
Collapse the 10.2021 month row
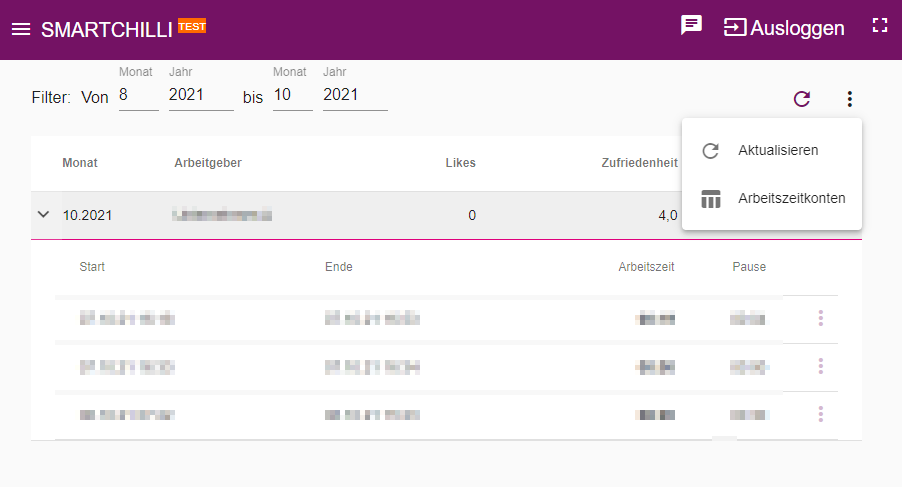tap(43, 214)
